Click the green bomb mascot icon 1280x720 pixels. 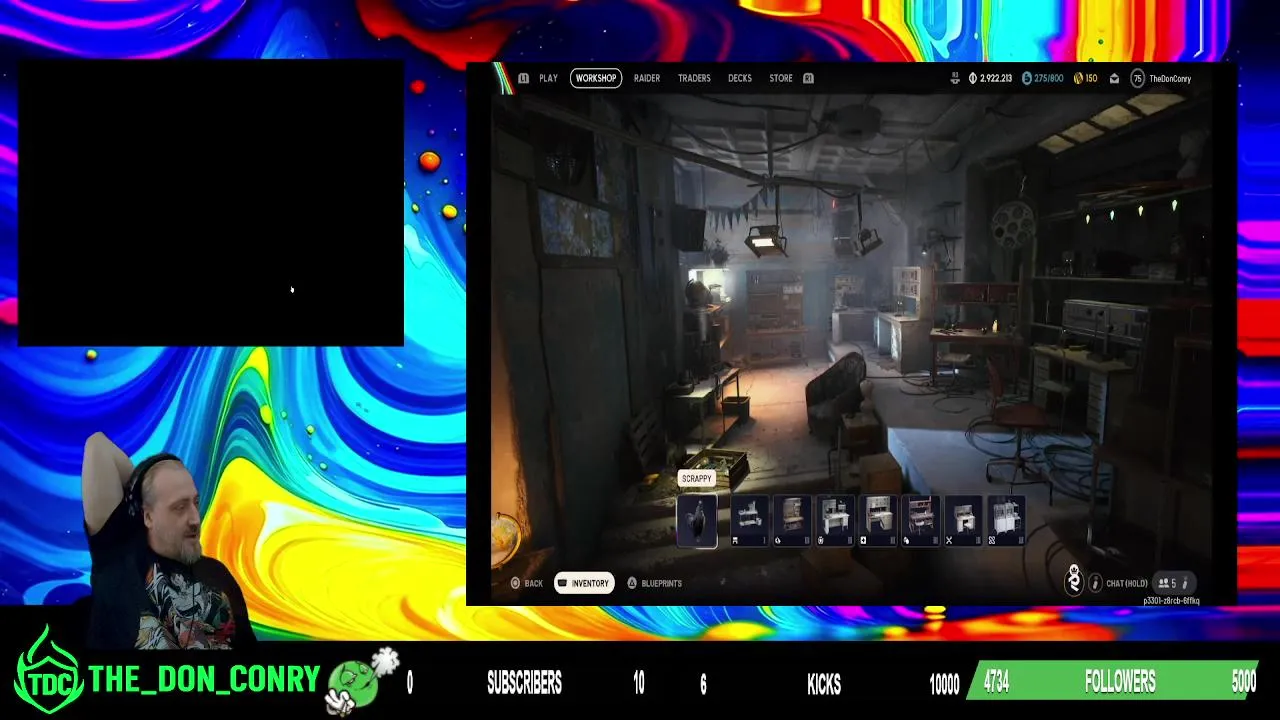pyautogui.click(x=363, y=682)
